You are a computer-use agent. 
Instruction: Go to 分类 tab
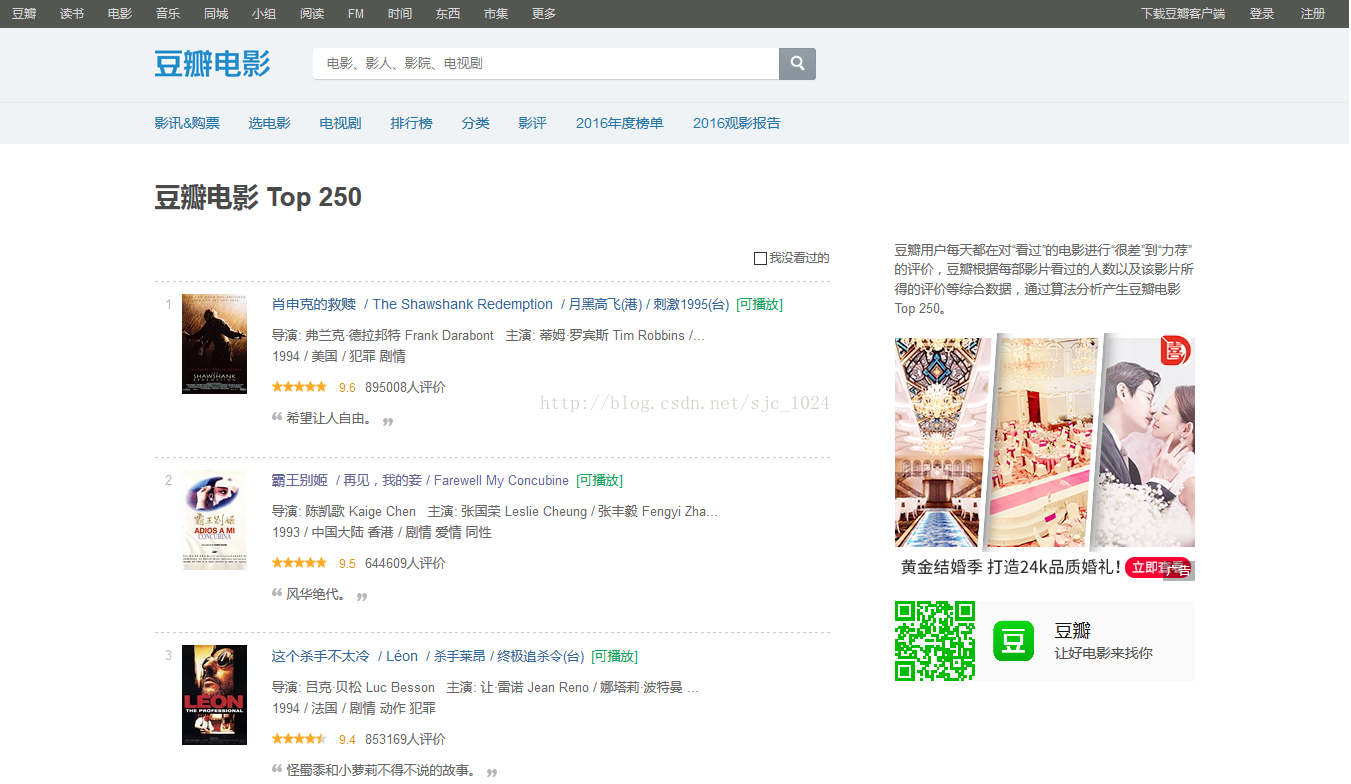point(476,123)
